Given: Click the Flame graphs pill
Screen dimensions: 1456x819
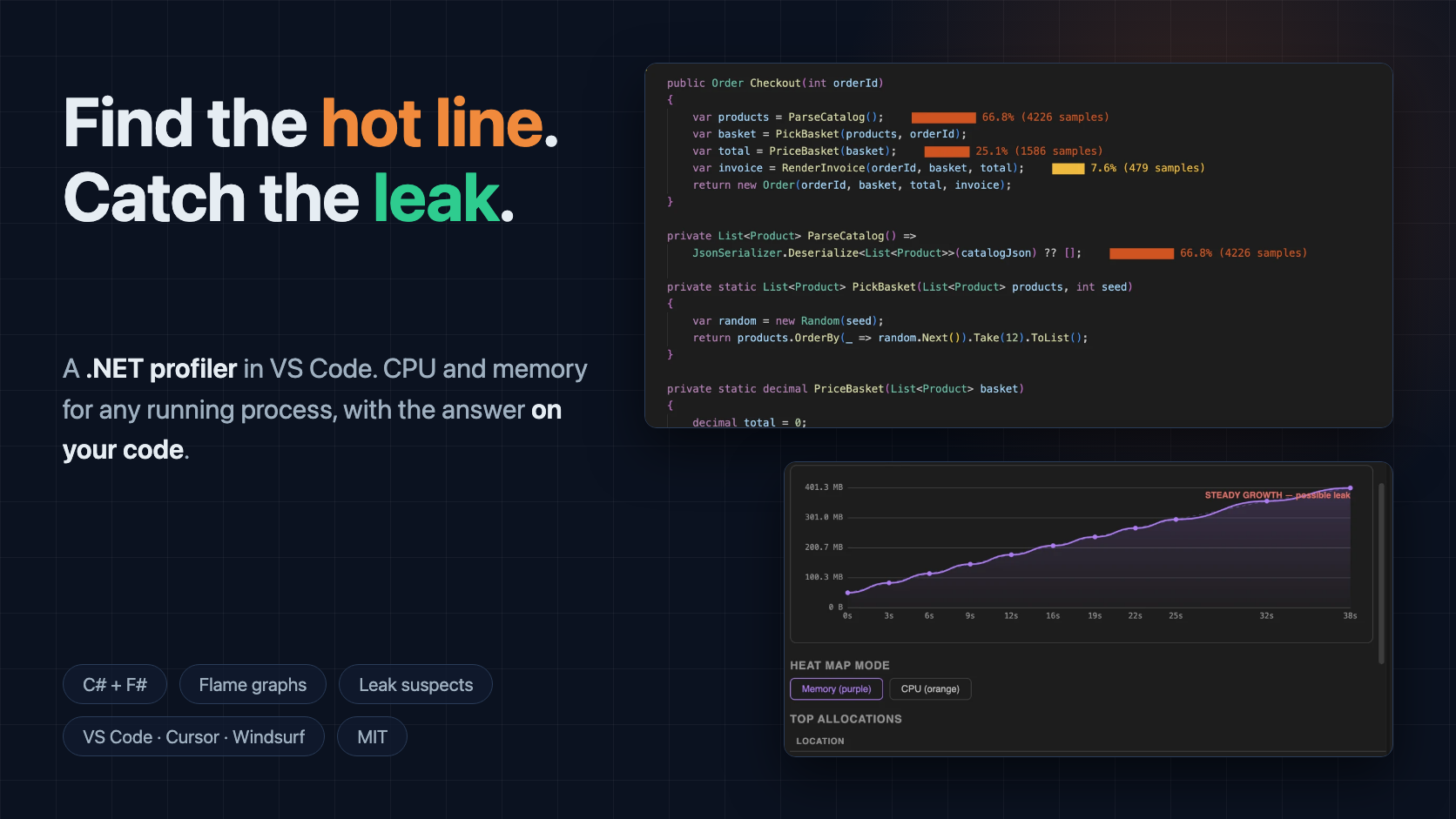Looking at the screenshot, I should [253, 685].
